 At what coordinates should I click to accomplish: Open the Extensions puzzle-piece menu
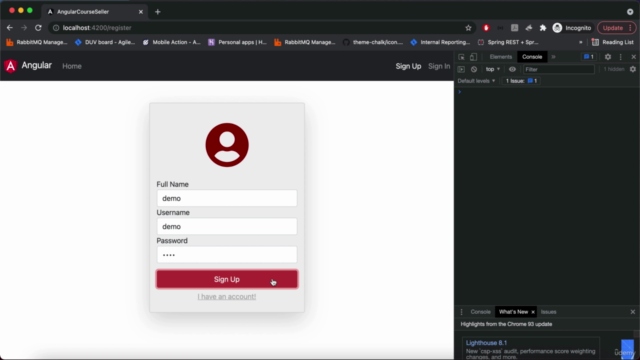tap(543, 28)
